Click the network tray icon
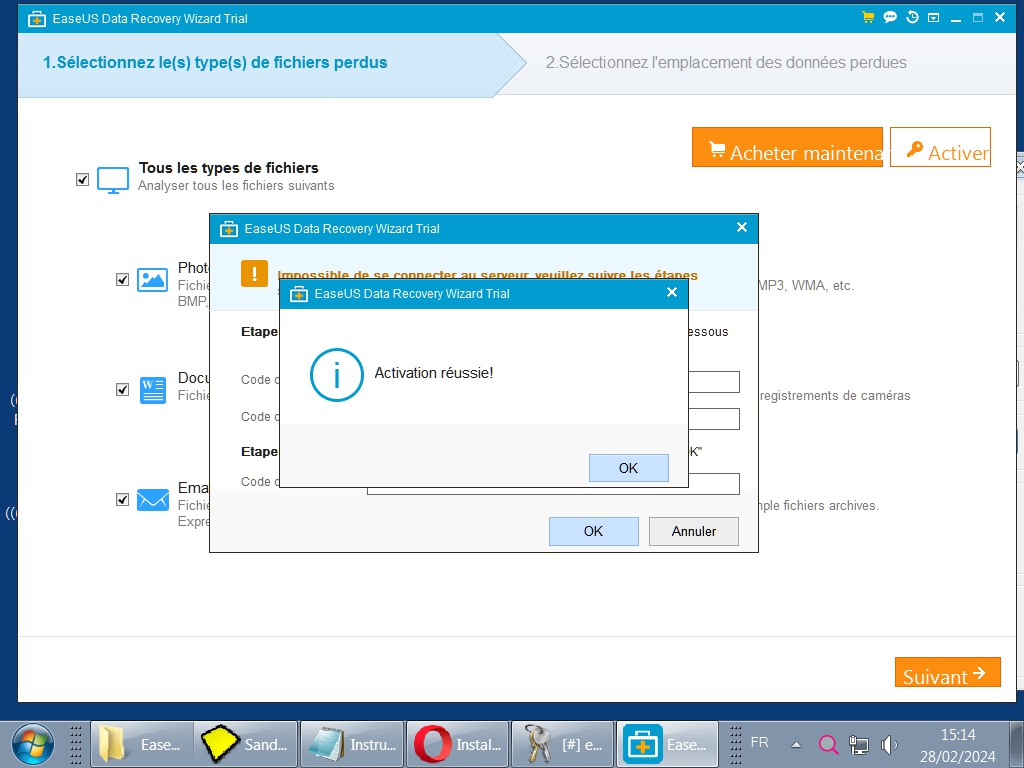Screen dimensions: 1024x768 point(858,744)
